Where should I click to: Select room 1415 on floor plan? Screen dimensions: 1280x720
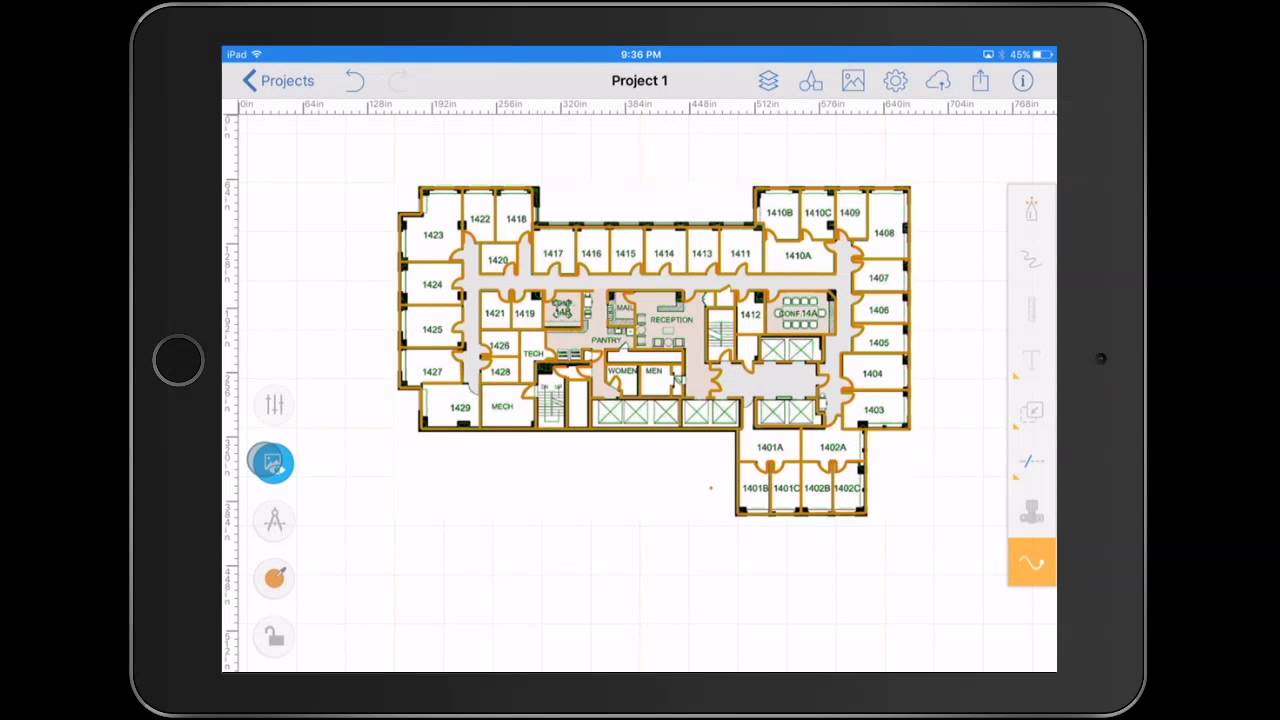[x=625, y=254]
